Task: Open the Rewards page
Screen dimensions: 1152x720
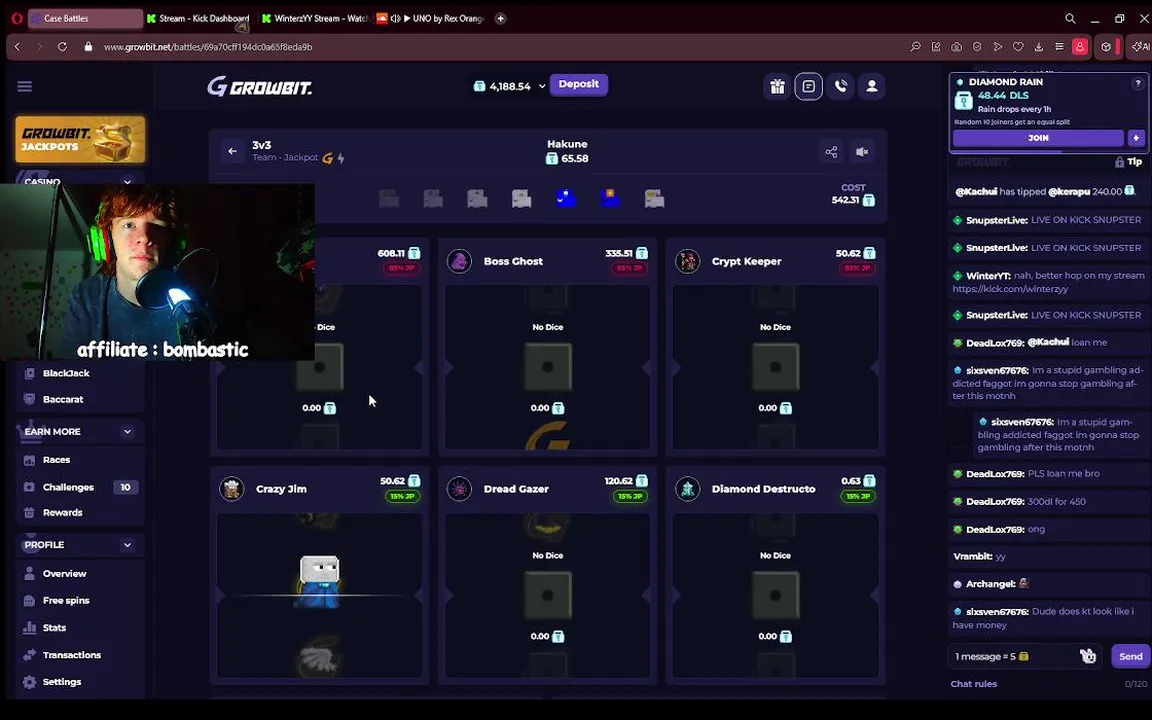Action: [x=62, y=513]
